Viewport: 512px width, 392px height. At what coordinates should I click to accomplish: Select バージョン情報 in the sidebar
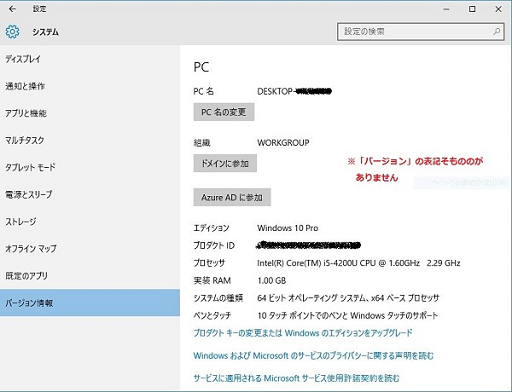tap(90, 303)
